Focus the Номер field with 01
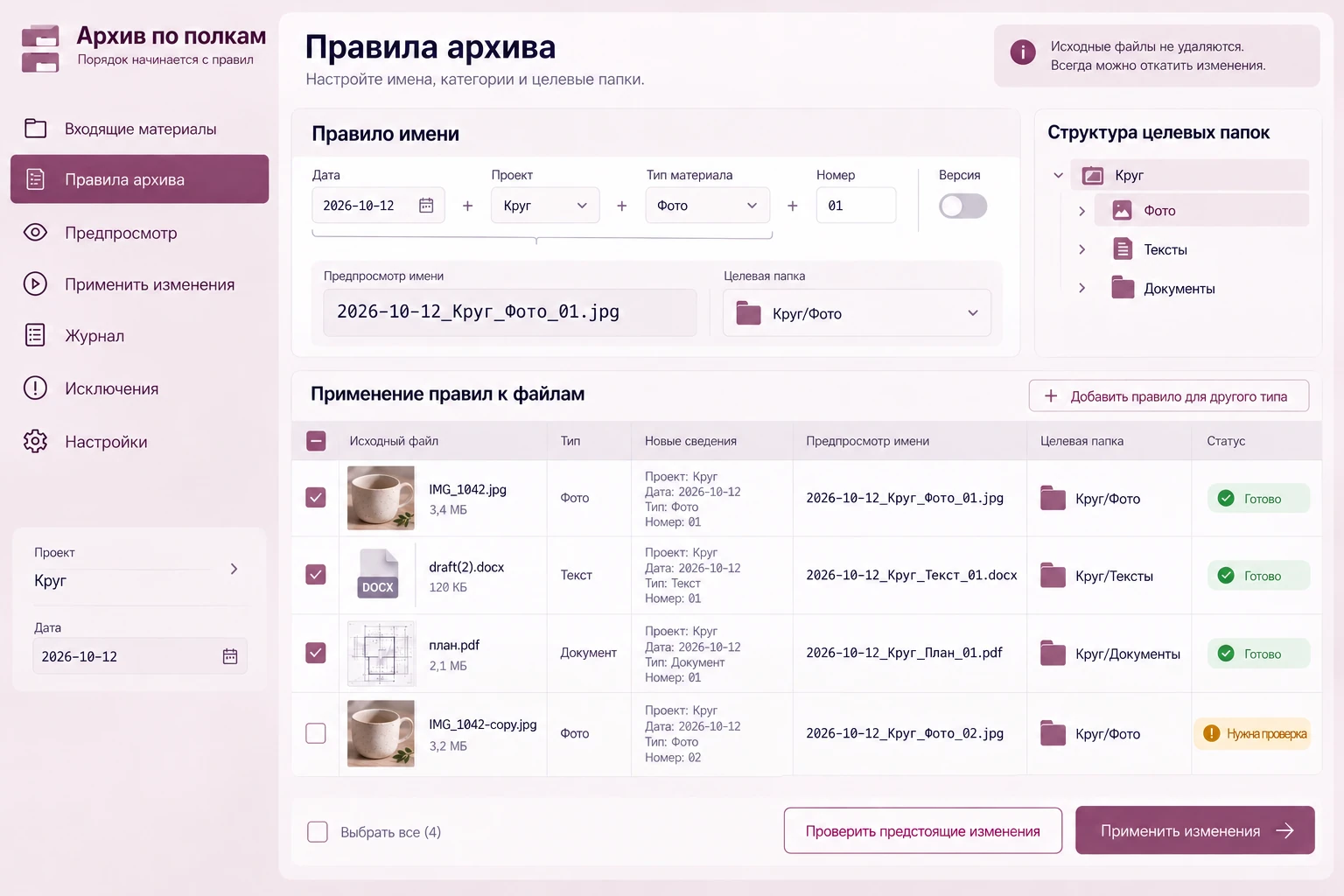The image size is (1344, 896). point(856,206)
